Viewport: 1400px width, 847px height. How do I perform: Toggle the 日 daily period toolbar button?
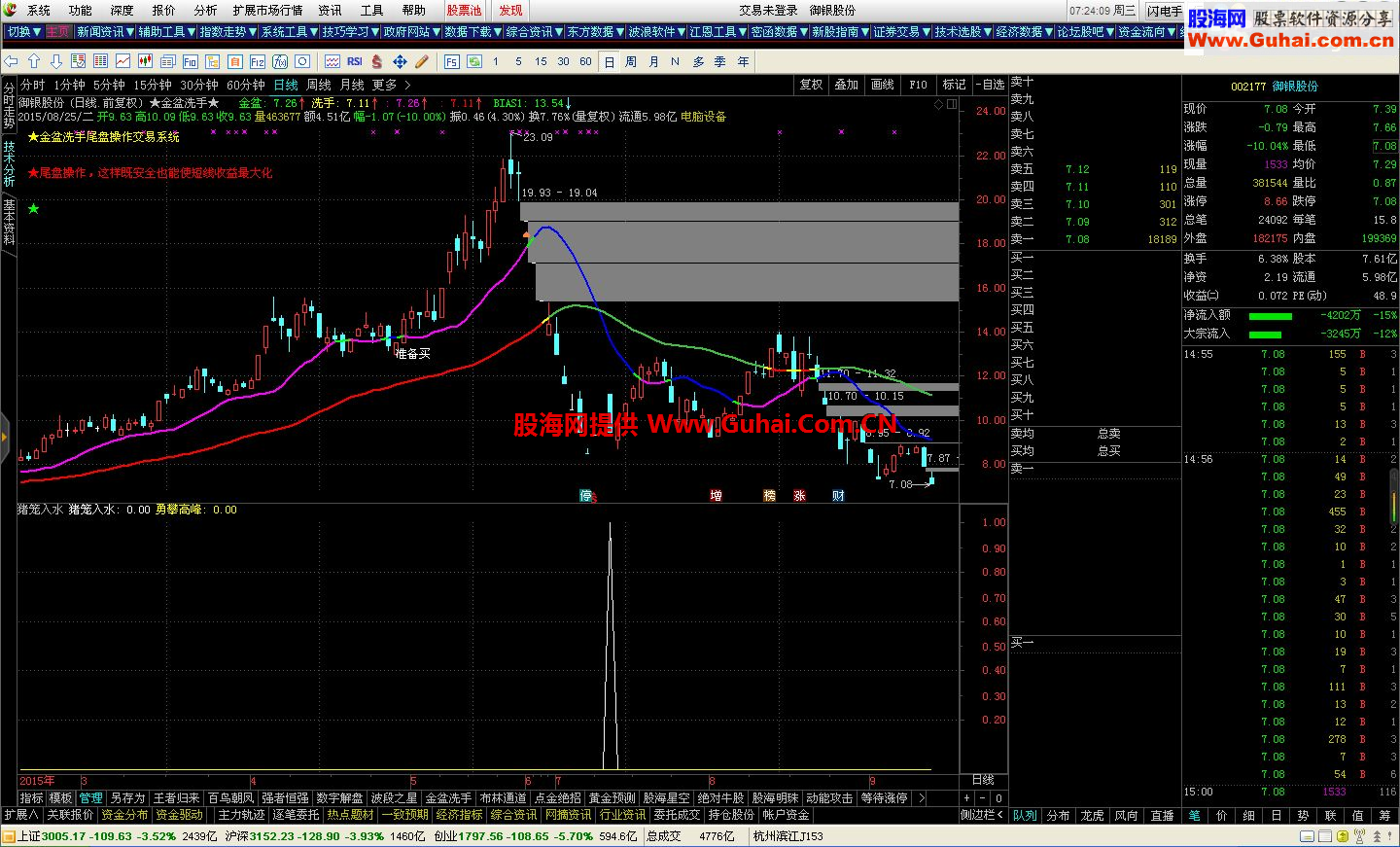tap(609, 61)
